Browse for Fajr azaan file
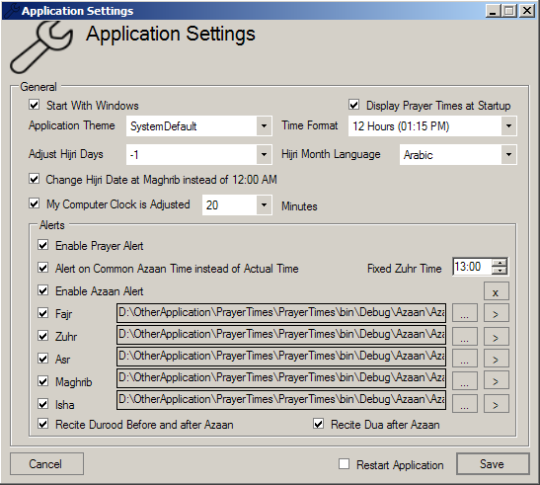This screenshot has height=485, width=540. (x=465, y=313)
